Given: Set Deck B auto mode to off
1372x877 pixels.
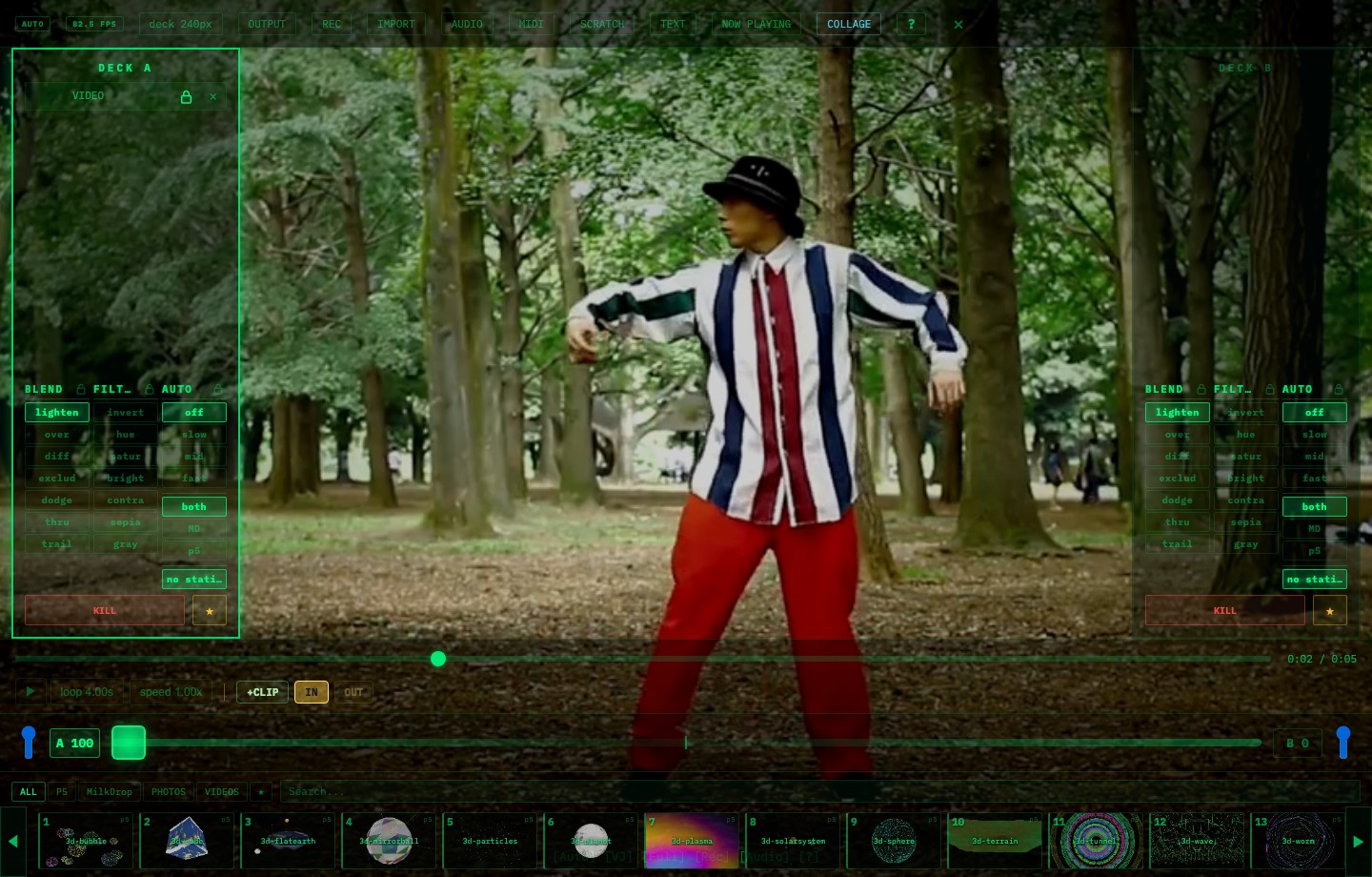Looking at the screenshot, I should pos(1315,413).
